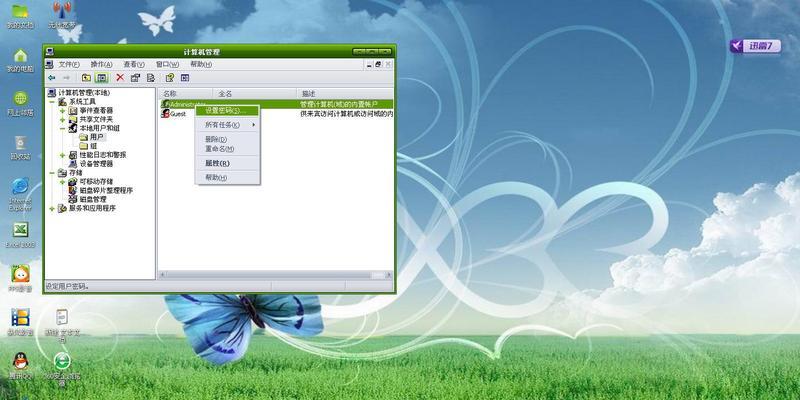Open the 操作 menu
800x400 pixels.
pos(102,64)
